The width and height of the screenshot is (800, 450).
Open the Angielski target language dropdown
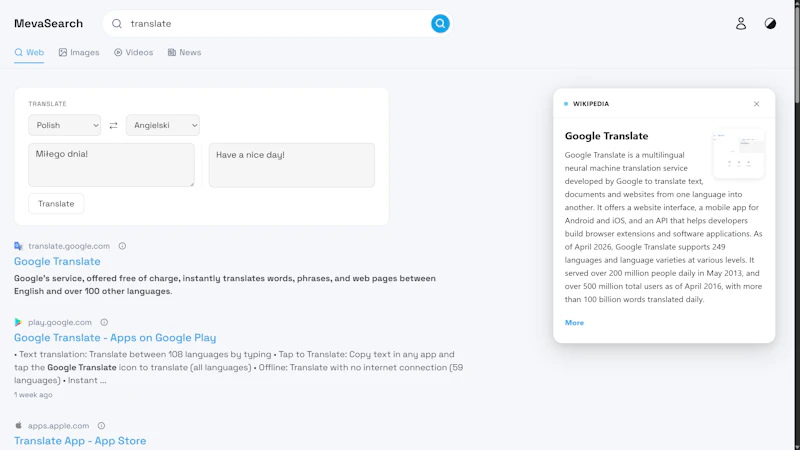[x=163, y=125]
